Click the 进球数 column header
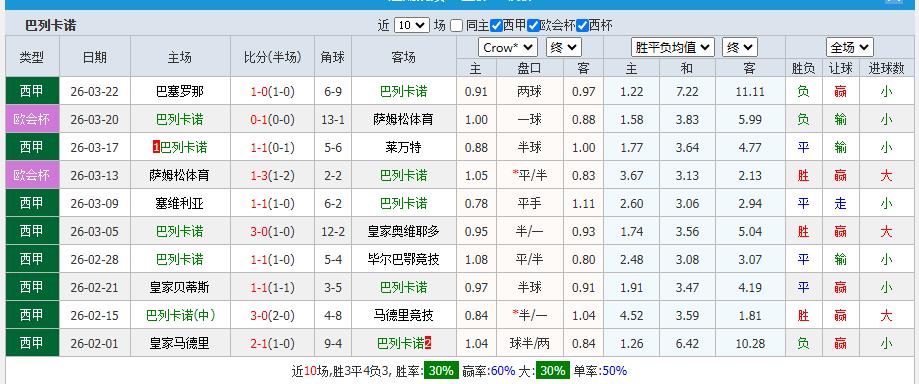This screenshot has height=384, width=919. tap(886, 69)
